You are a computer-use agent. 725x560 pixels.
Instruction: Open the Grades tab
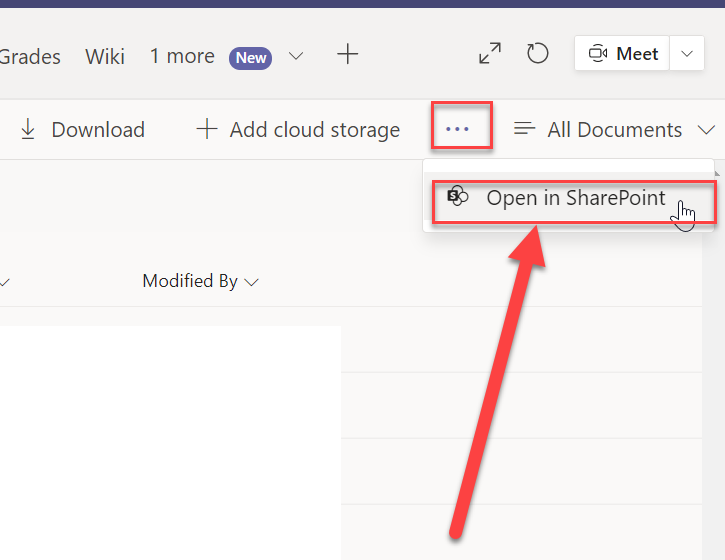coord(30,57)
